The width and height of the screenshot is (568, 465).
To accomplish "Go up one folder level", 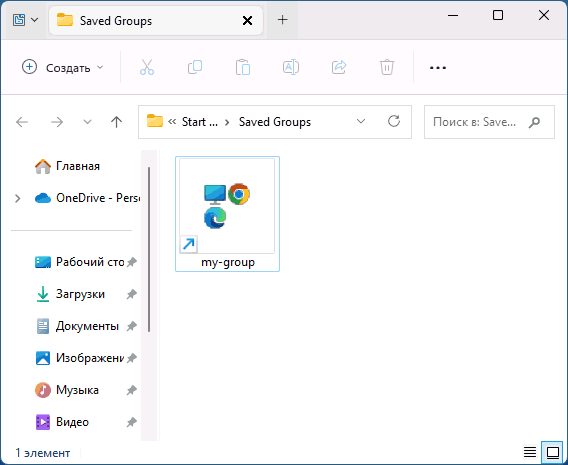I will pyautogui.click(x=116, y=122).
